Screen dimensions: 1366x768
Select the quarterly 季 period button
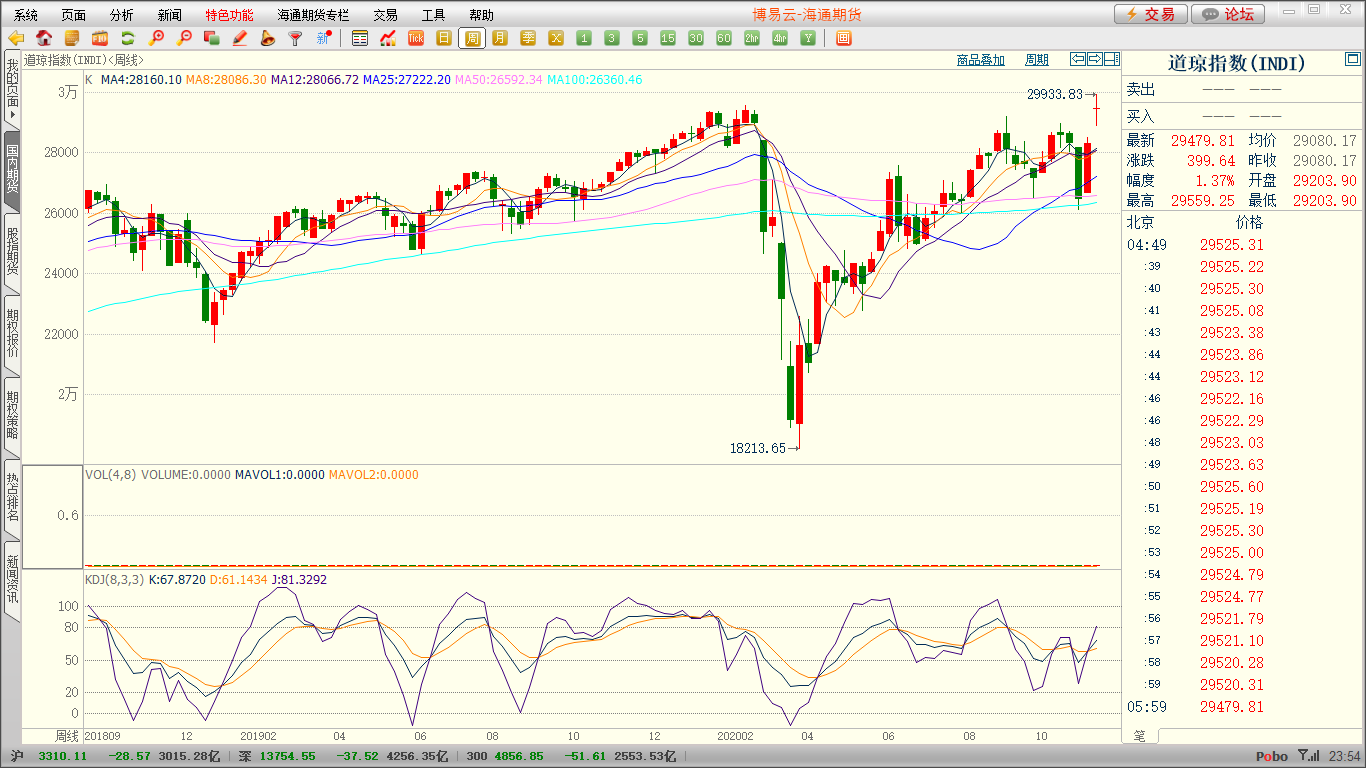[528, 38]
